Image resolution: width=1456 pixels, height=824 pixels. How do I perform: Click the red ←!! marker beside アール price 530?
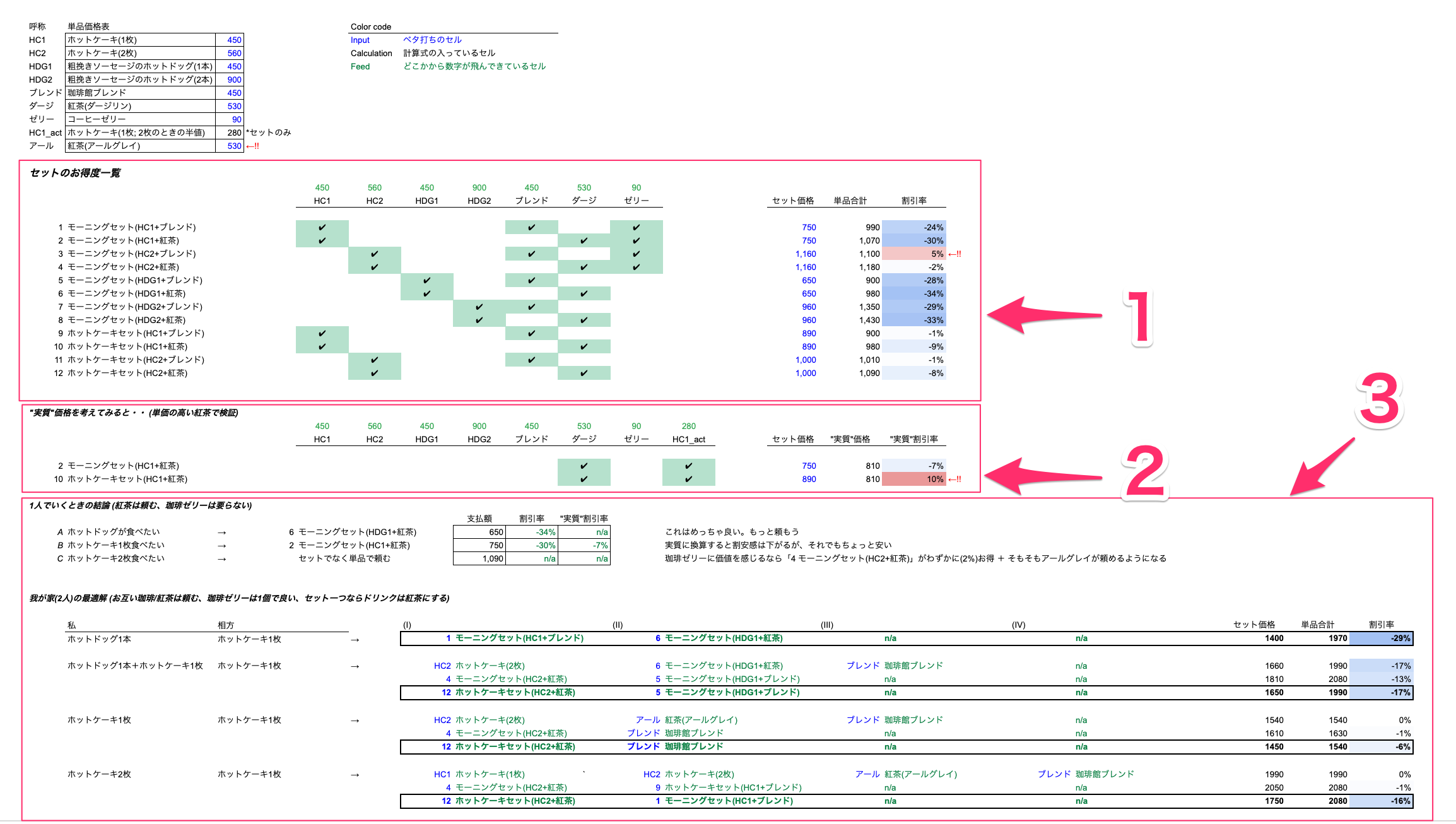click(252, 146)
